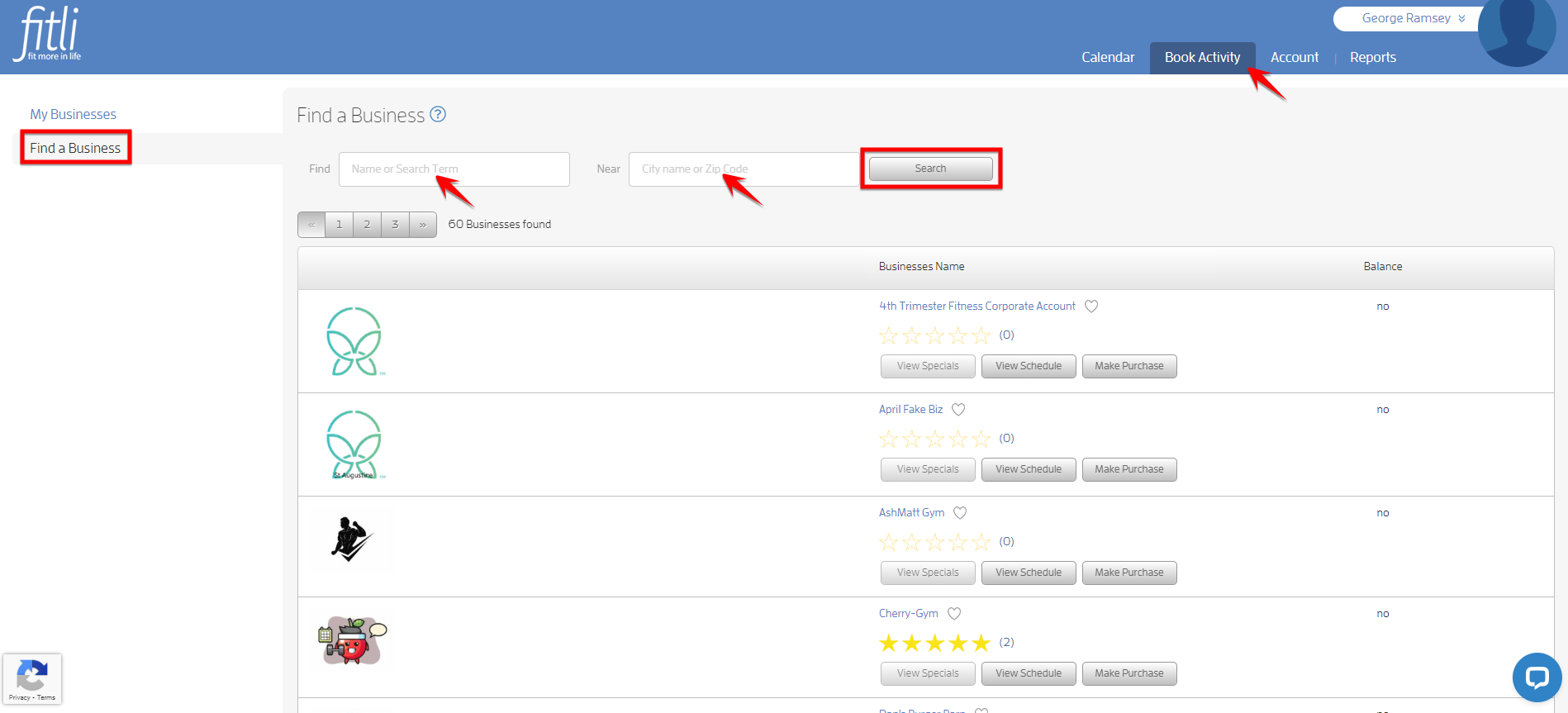Toggle heart next to AshMatt Gym
Screen dimensions: 1568x713
(x=960, y=513)
